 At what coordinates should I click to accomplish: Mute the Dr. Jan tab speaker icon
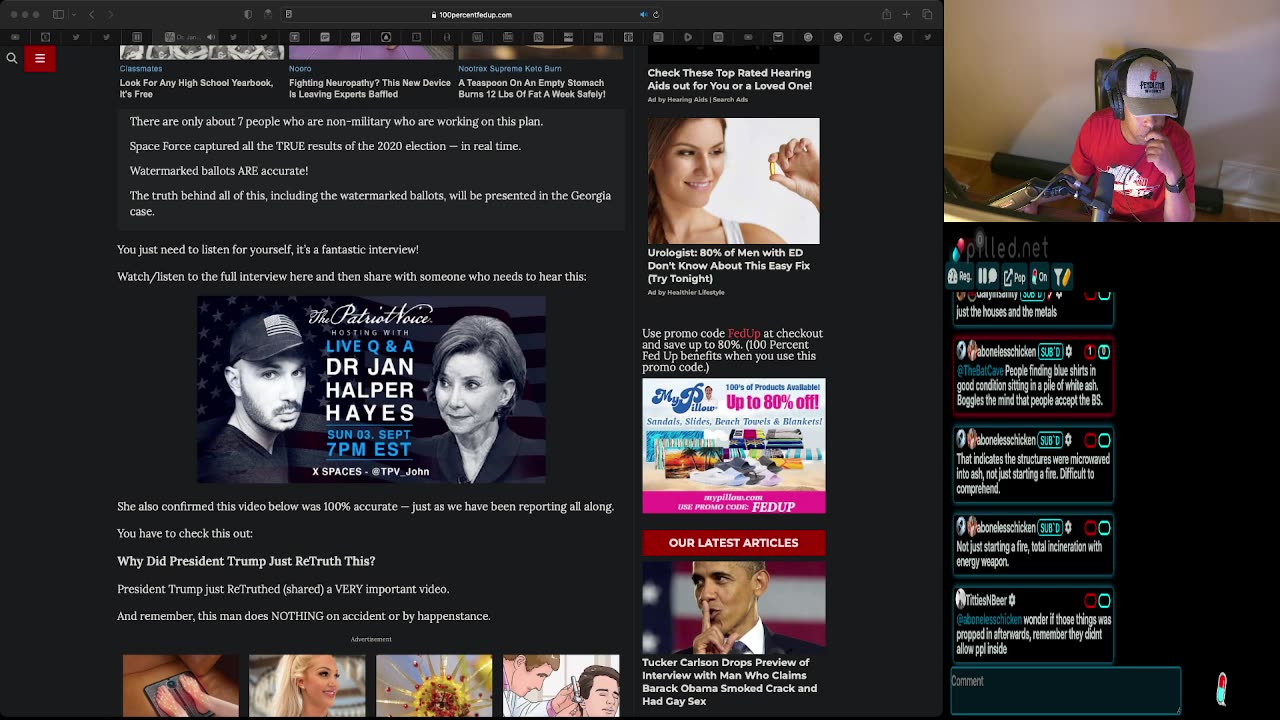click(x=211, y=37)
